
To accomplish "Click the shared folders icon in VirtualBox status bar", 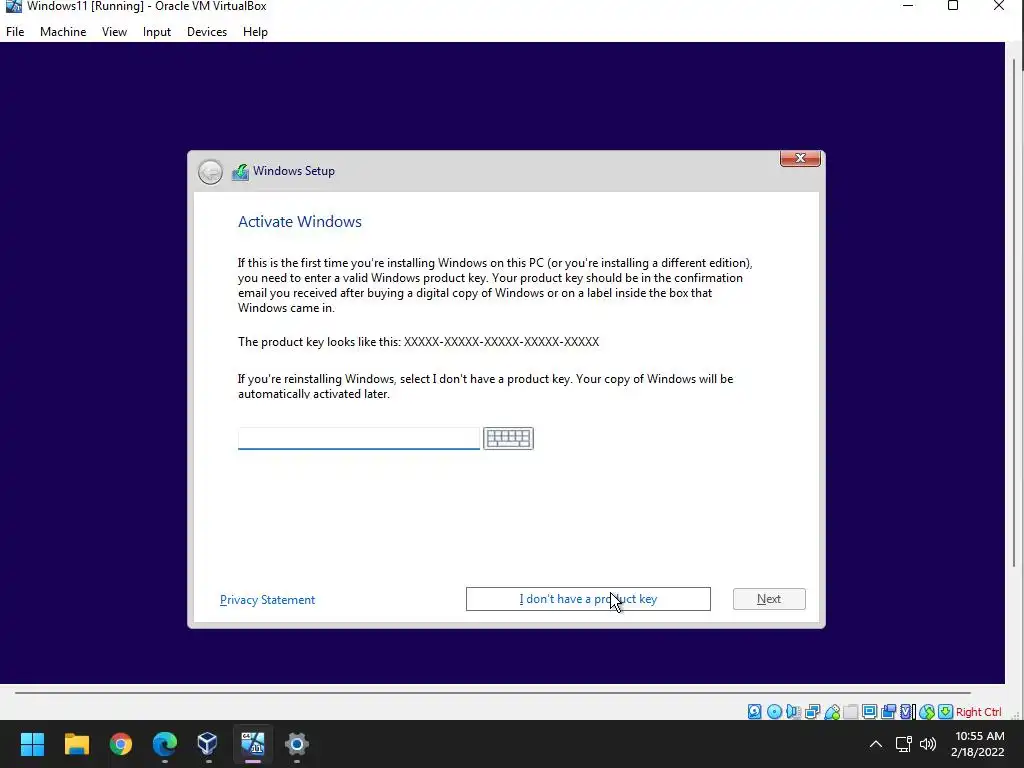I will [x=850, y=711].
